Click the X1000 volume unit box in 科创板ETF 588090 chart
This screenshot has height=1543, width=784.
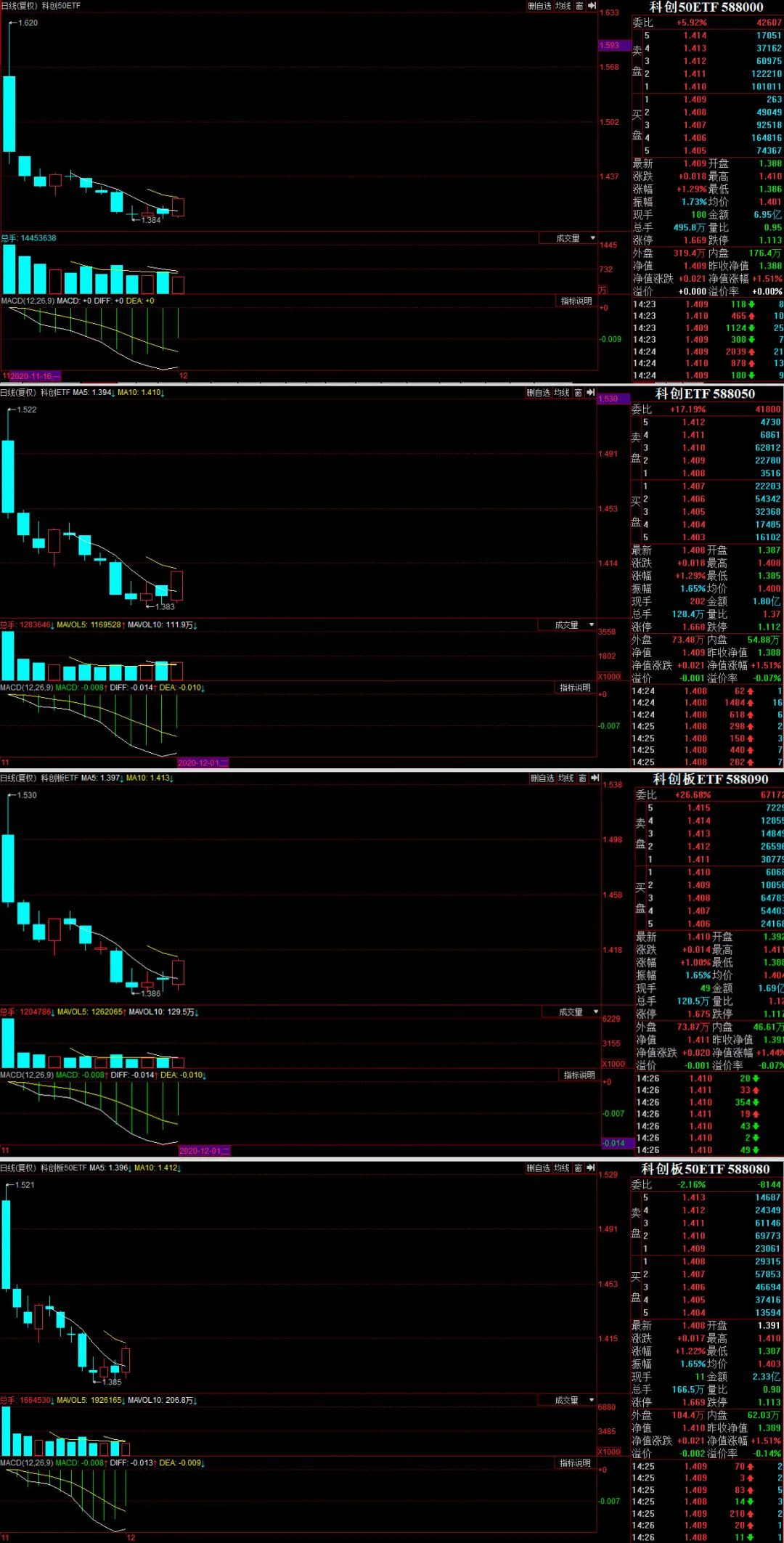613,1064
